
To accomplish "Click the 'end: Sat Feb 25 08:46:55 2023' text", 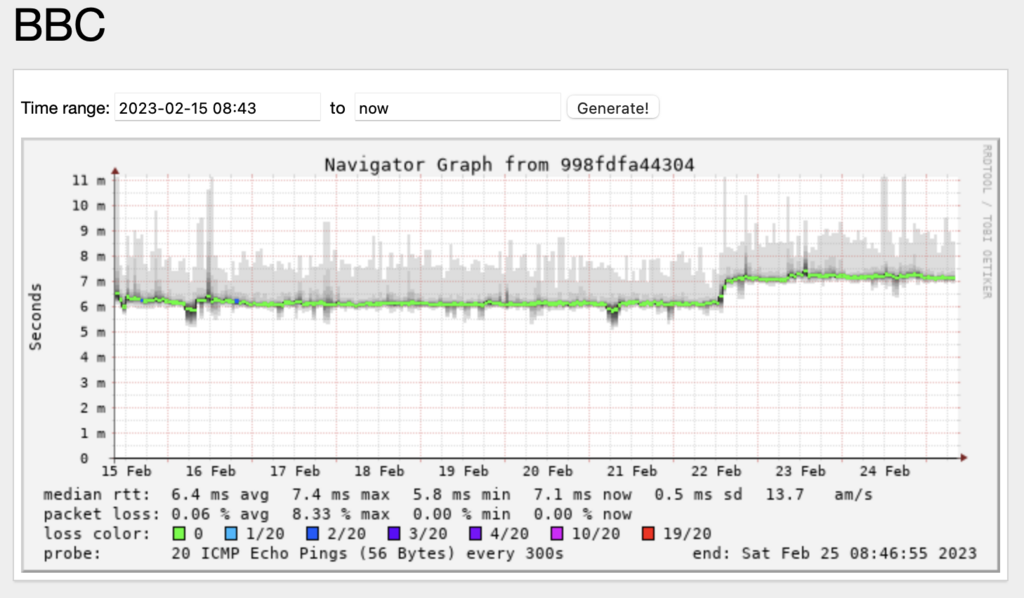I will pyautogui.click(x=835, y=553).
